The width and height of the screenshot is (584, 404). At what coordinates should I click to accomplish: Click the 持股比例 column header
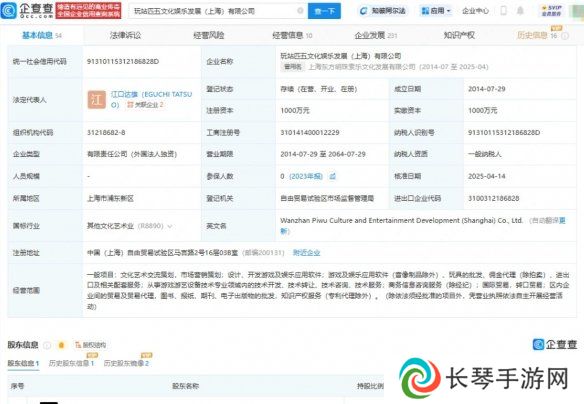pyautogui.click(x=370, y=386)
